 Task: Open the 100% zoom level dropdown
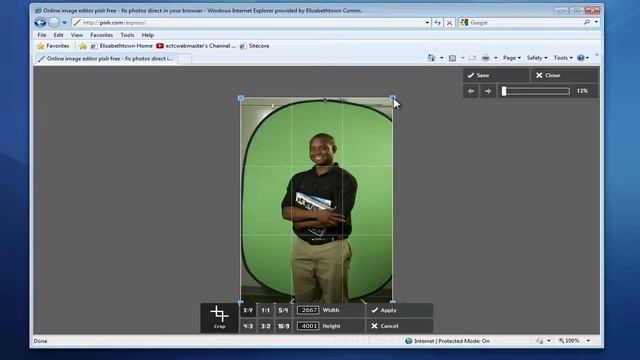pos(588,340)
